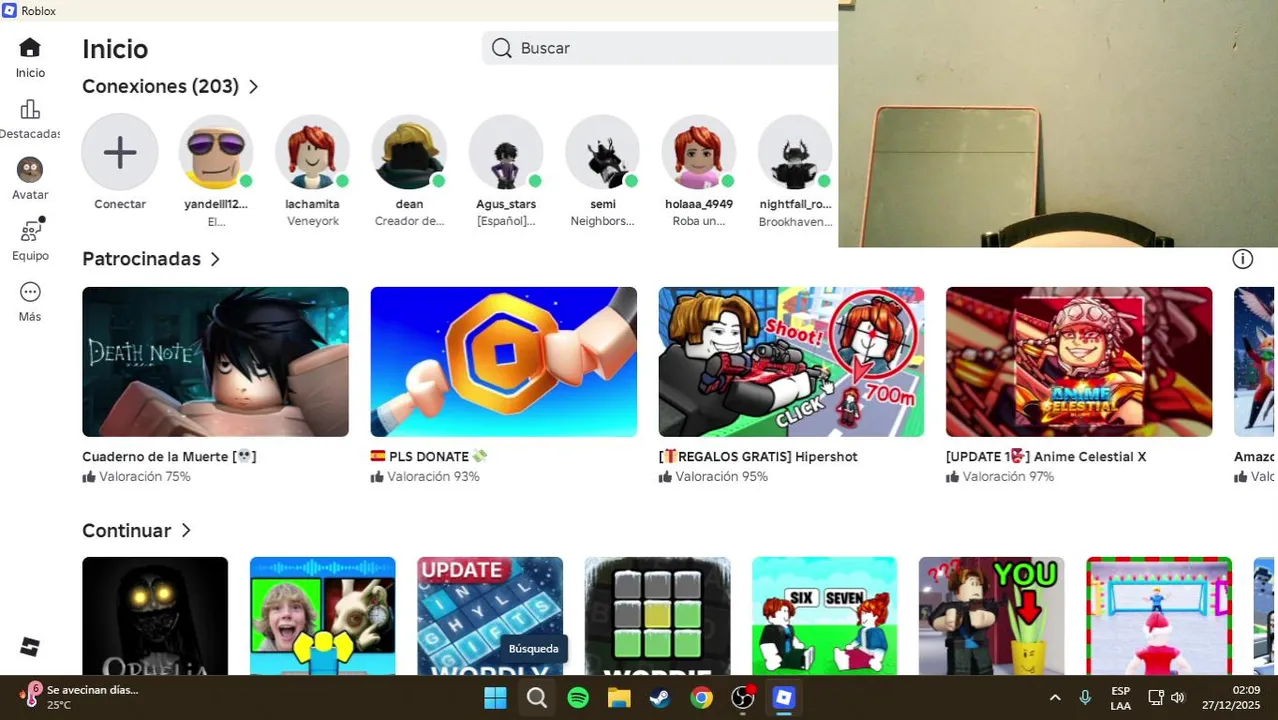Open Agus_stars friend avatar

506,152
